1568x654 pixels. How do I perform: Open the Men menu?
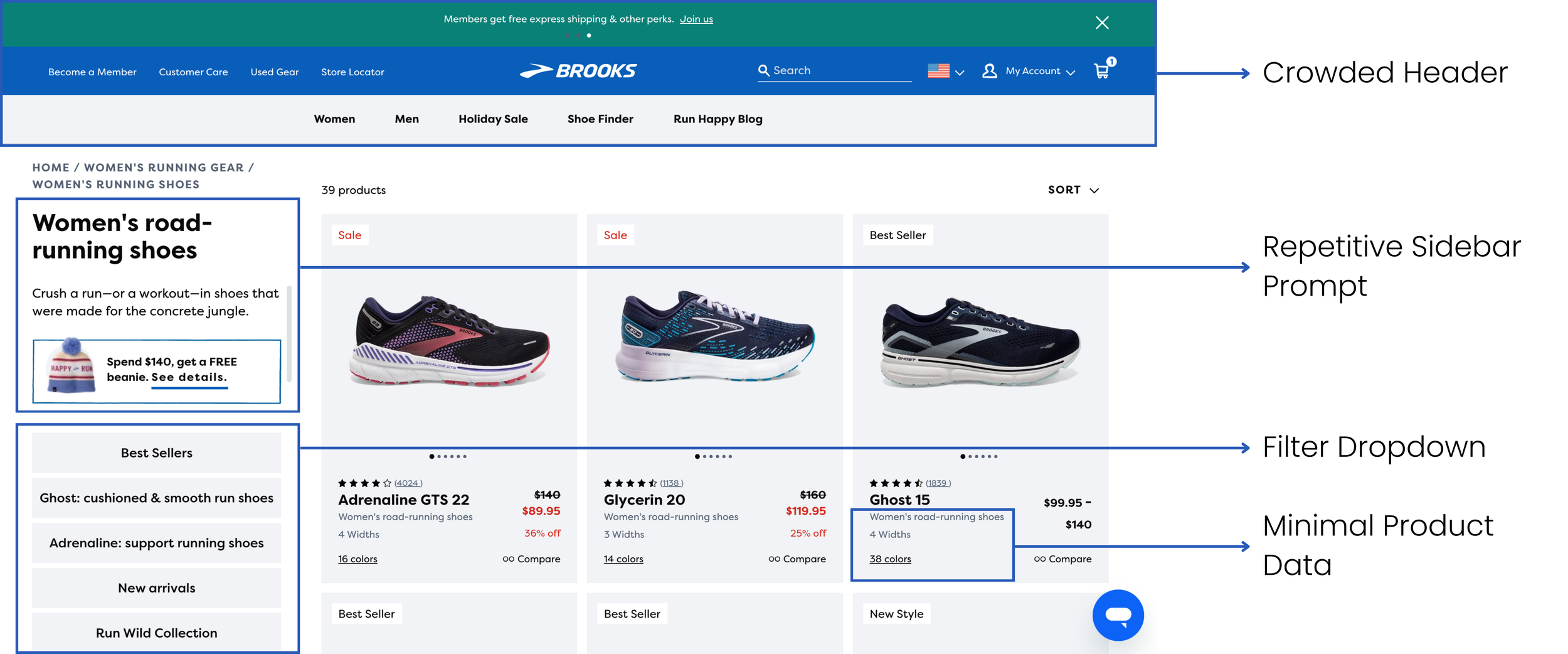coord(406,119)
